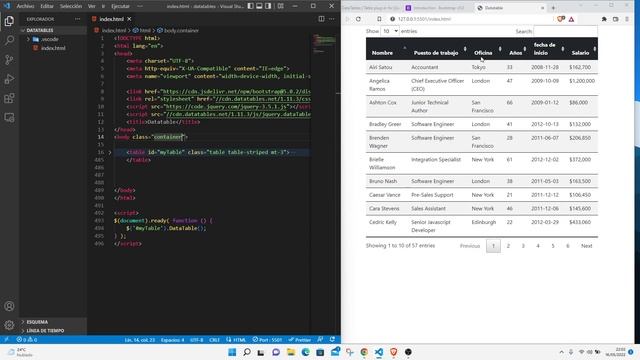This screenshot has width=640, height=360.
Task: Reload the page in the browser
Action: 358,19
